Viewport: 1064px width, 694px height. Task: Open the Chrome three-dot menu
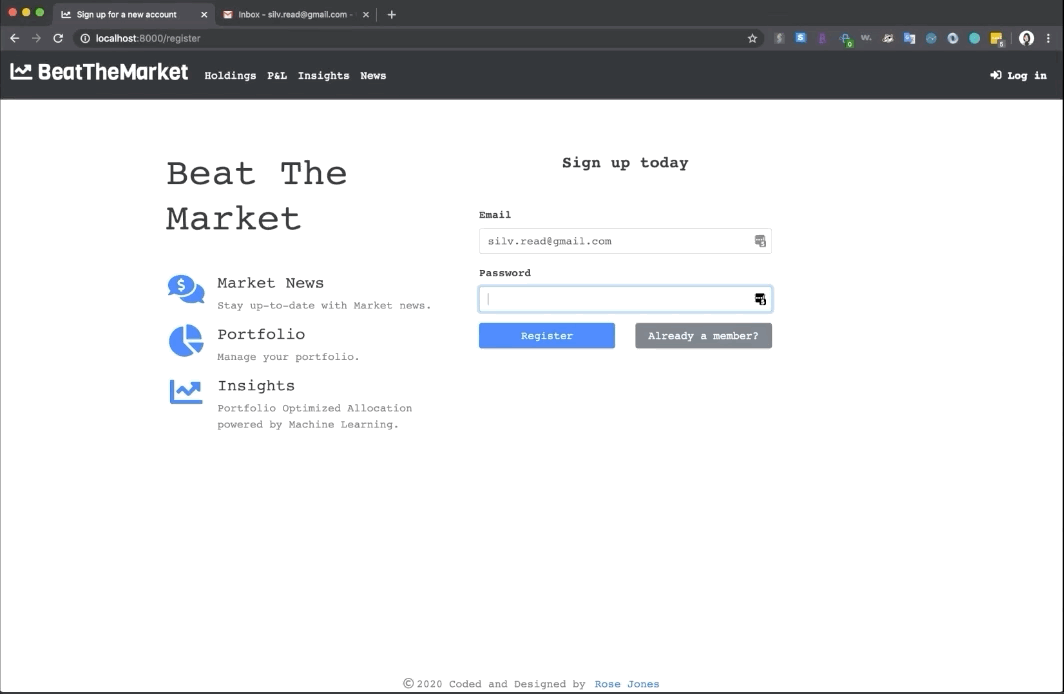(x=1048, y=39)
